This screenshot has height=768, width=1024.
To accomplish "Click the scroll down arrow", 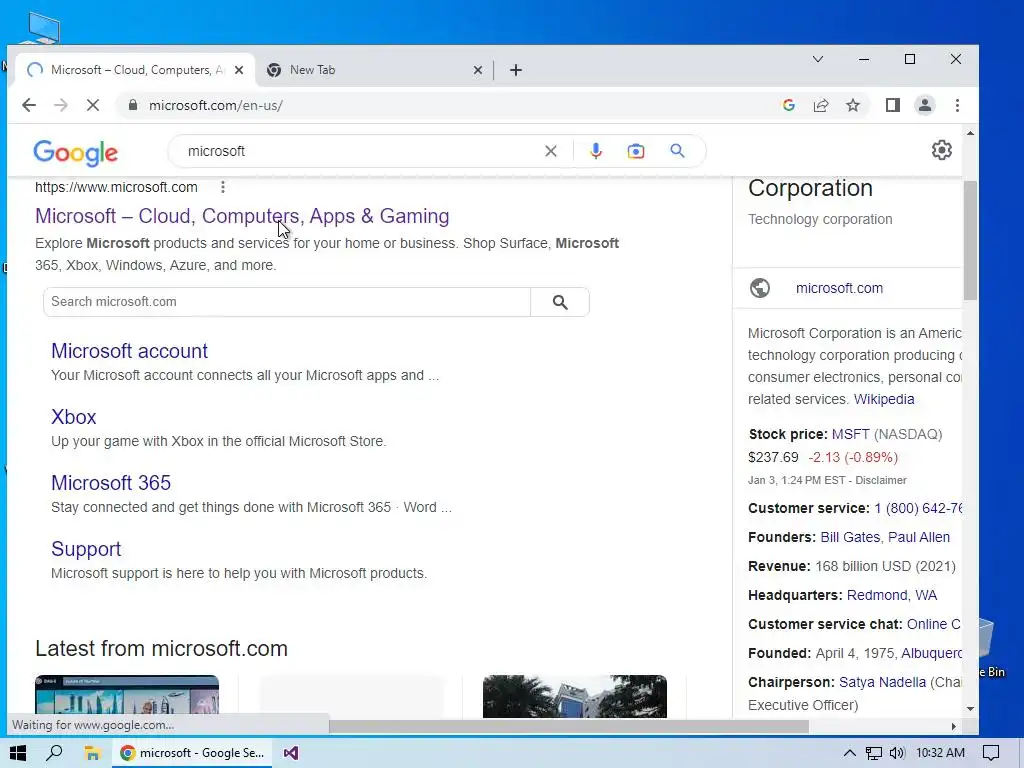I will 970,709.
